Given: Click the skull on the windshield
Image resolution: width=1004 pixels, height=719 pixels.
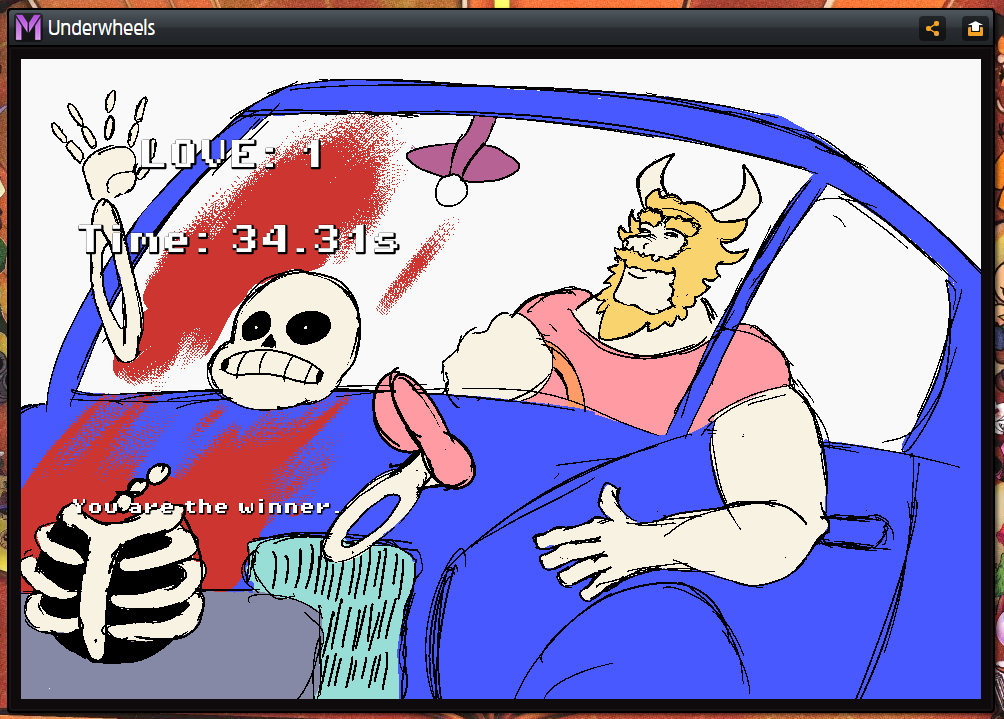Looking at the screenshot, I should click(x=284, y=340).
